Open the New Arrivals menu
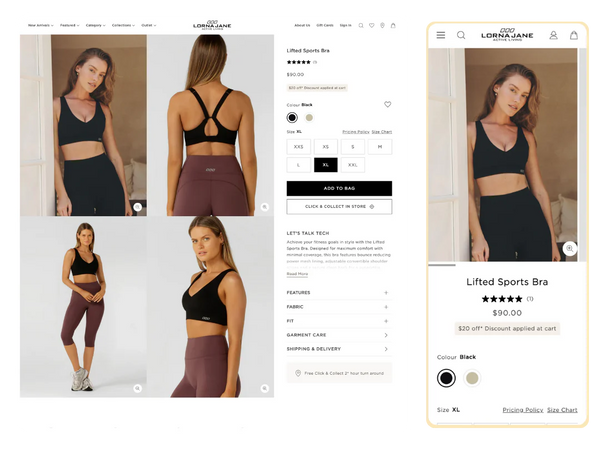Image resolution: width=600 pixels, height=453 pixels. click(41, 25)
